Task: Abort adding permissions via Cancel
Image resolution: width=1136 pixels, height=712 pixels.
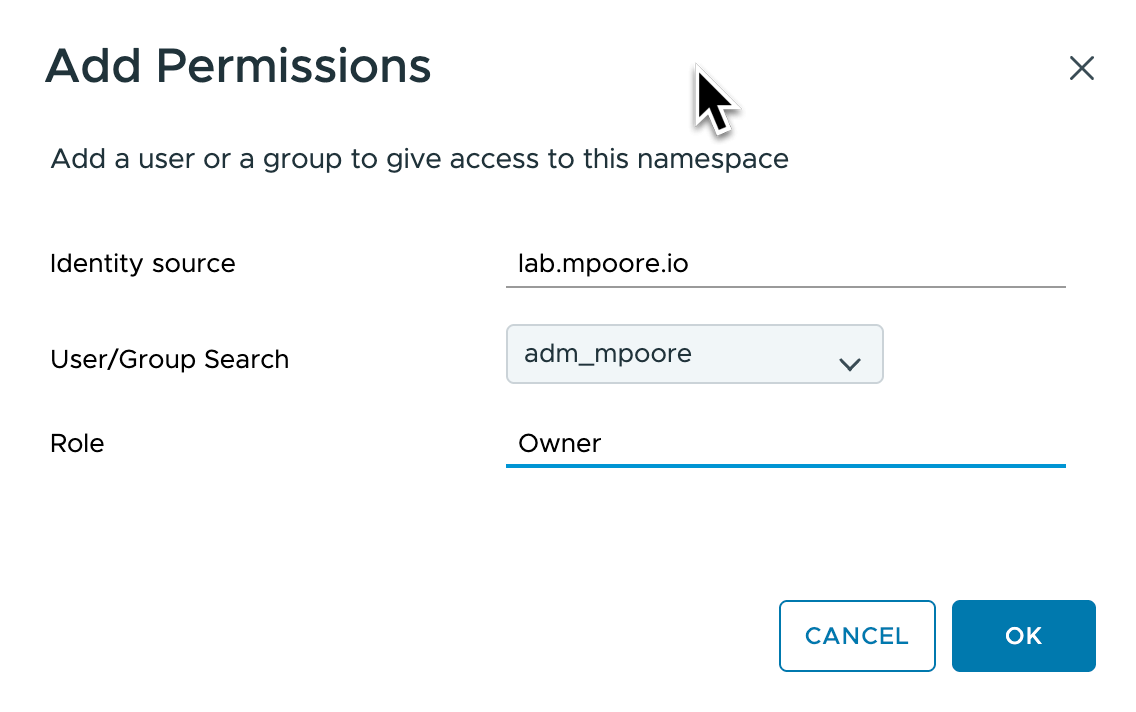Action: point(857,636)
